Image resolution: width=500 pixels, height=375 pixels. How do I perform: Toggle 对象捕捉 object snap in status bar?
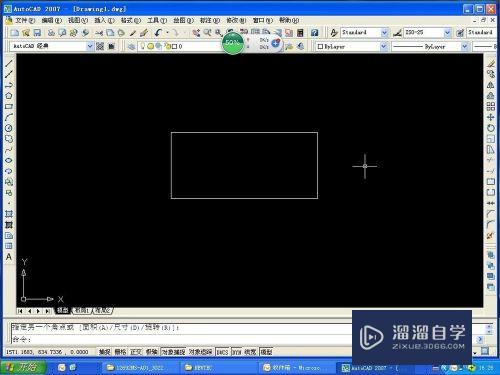tap(173, 352)
